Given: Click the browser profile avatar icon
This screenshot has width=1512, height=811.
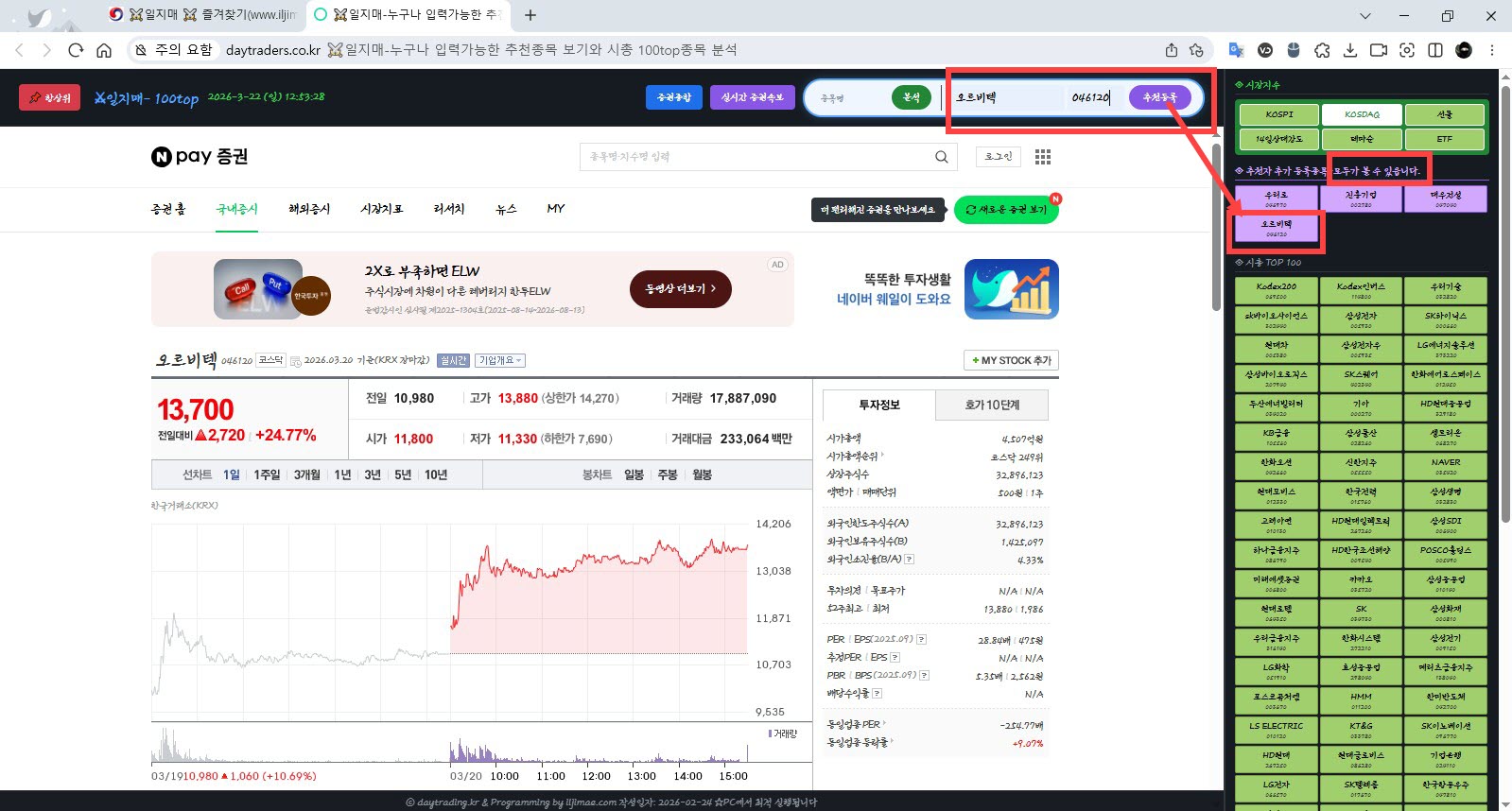Looking at the screenshot, I should pyautogui.click(x=1464, y=50).
